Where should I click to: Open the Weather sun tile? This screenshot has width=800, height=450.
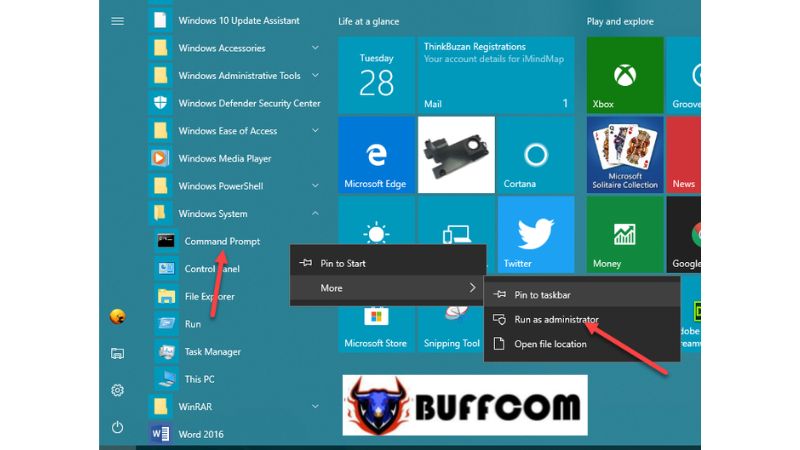(x=377, y=220)
